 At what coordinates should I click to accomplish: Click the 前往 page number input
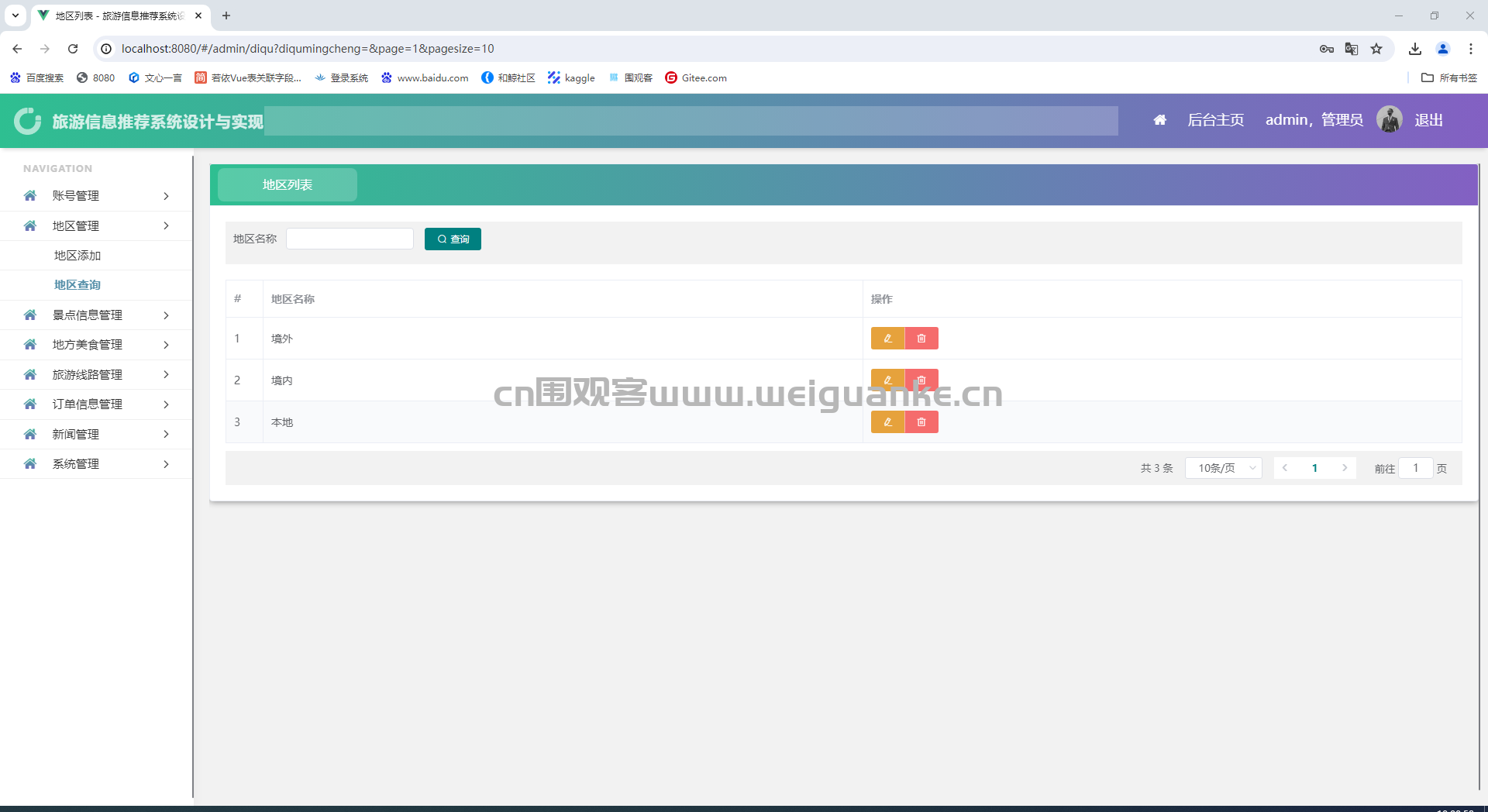[1416, 468]
